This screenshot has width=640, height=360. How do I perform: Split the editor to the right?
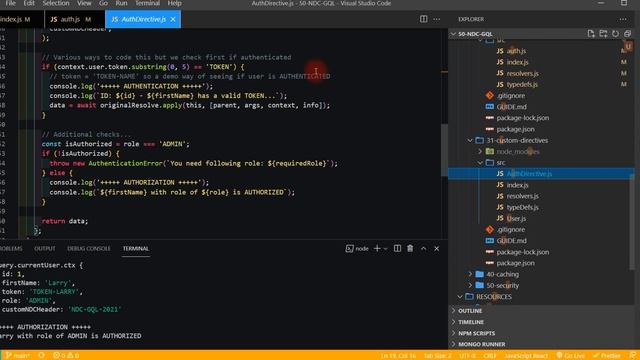424,19
